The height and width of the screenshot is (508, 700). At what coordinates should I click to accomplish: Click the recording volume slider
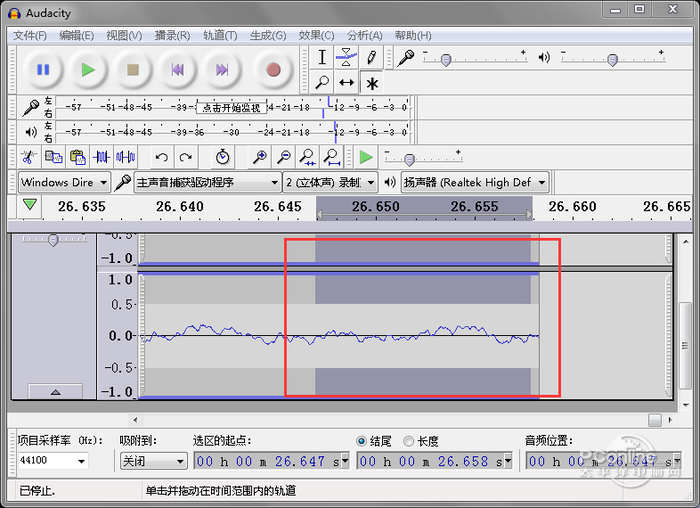click(445, 59)
